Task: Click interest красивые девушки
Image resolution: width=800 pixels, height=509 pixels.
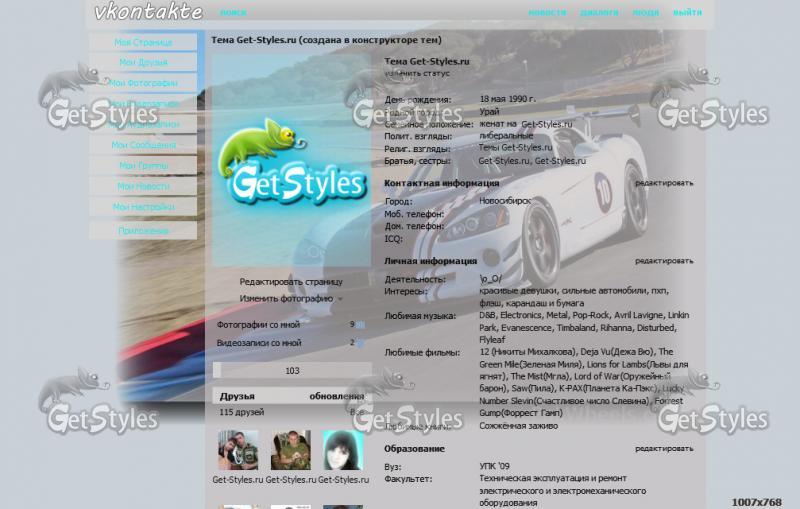Action: coord(518,291)
